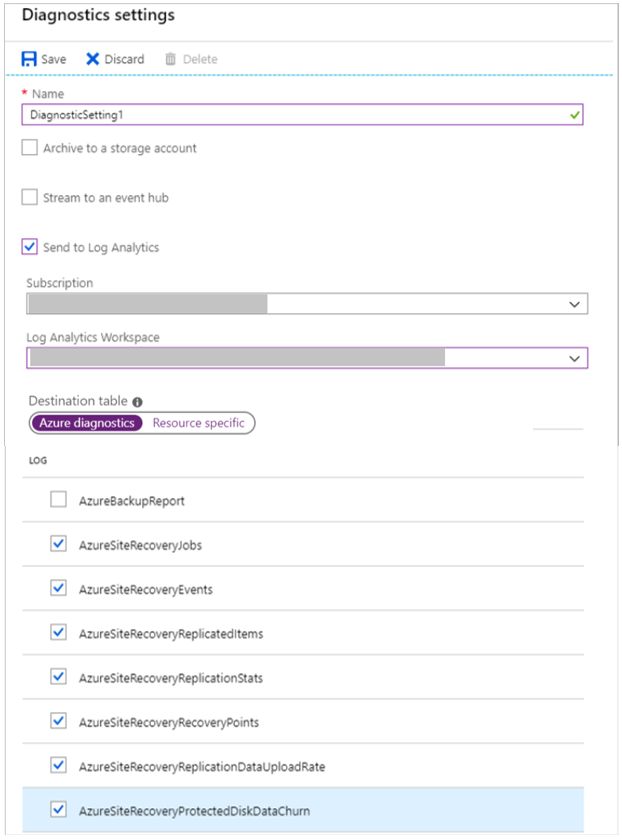
Task: Click the Destination table label
Action: (x=78, y=401)
